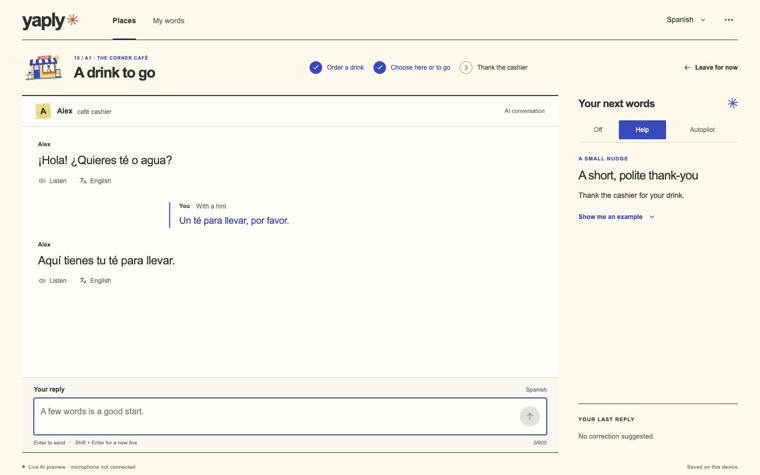Image resolution: width=760 pixels, height=475 pixels.
Task: Set help mode to Off
Action: click(598, 129)
